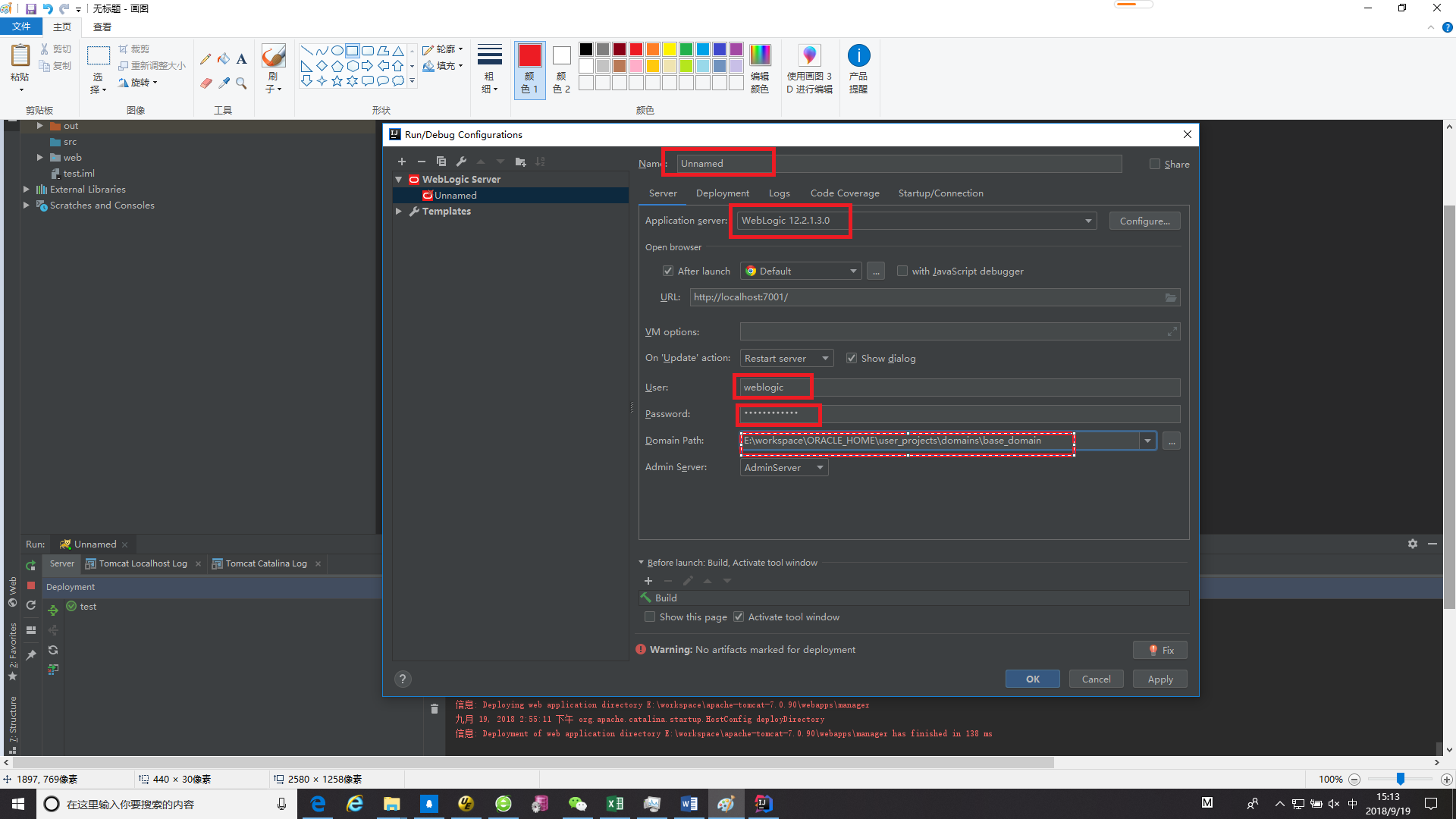Open Excel from the taskbar
This screenshot has width=1456, height=819.
(614, 804)
